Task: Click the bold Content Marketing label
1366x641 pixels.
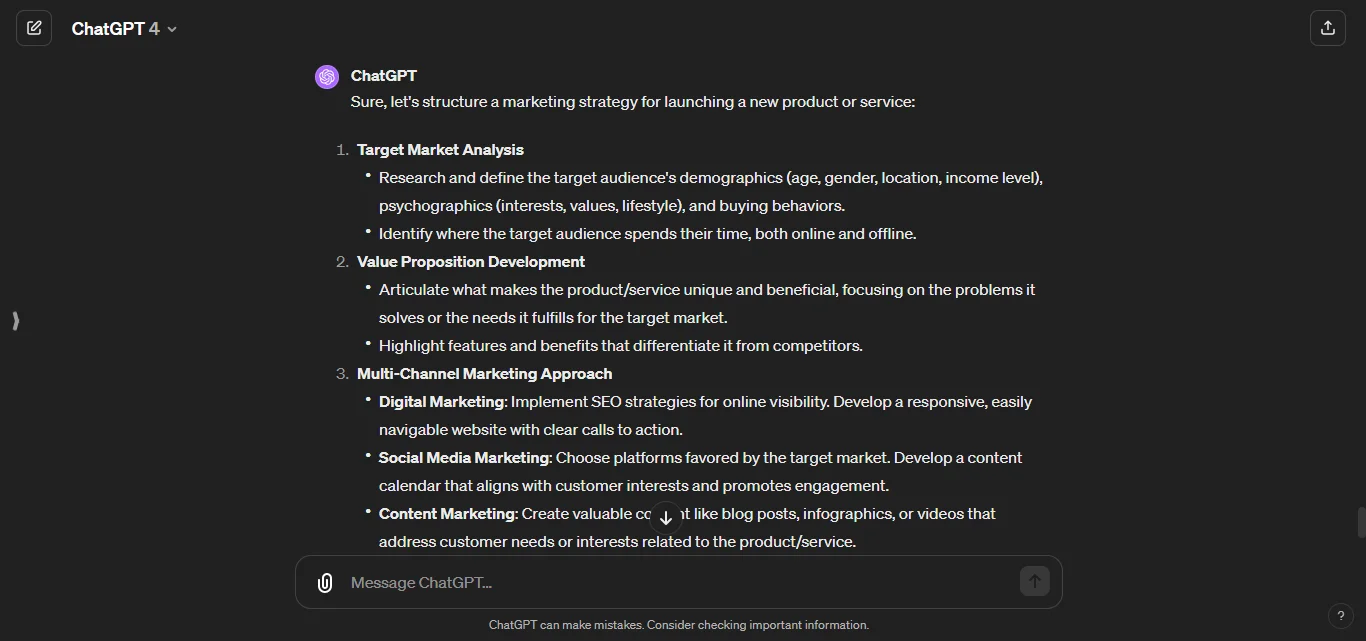Action: click(447, 514)
